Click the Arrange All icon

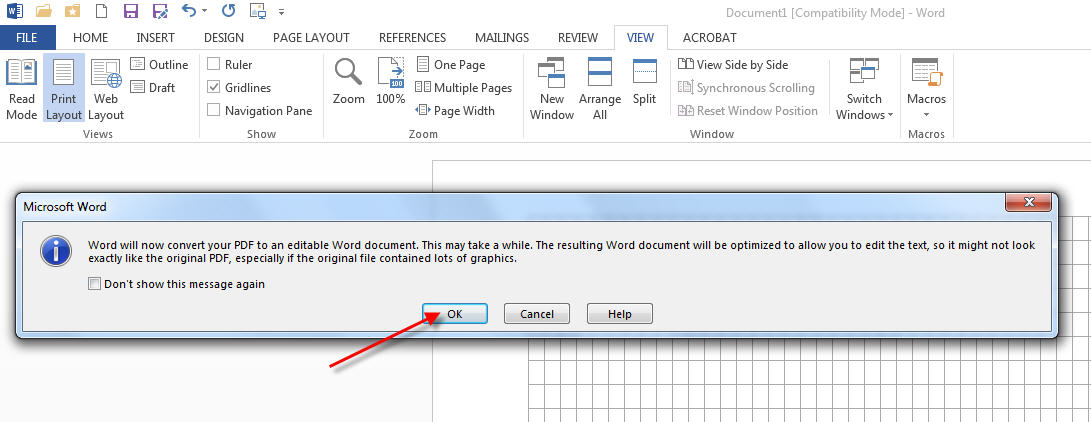(599, 88)
